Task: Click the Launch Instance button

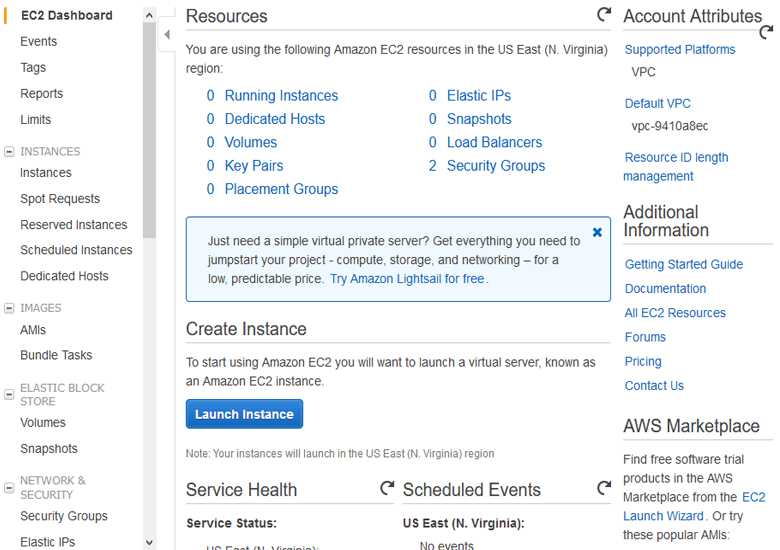Action: tap(244, 414)
